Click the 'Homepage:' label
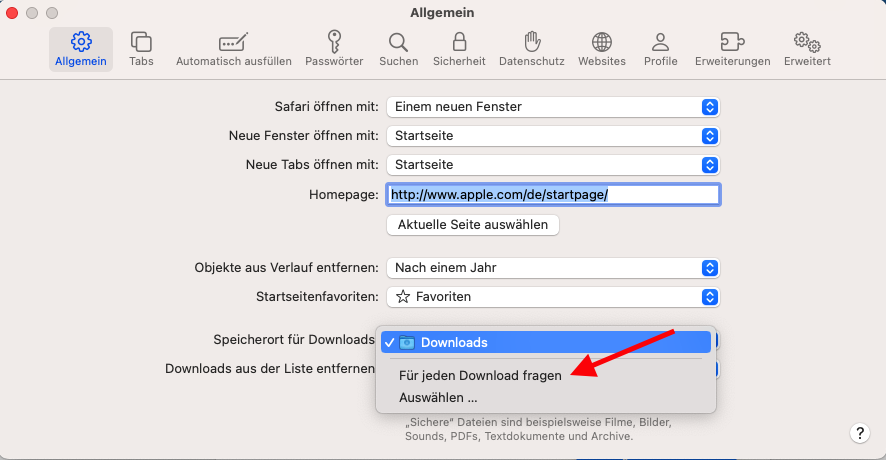 click(x=344, y=195)
